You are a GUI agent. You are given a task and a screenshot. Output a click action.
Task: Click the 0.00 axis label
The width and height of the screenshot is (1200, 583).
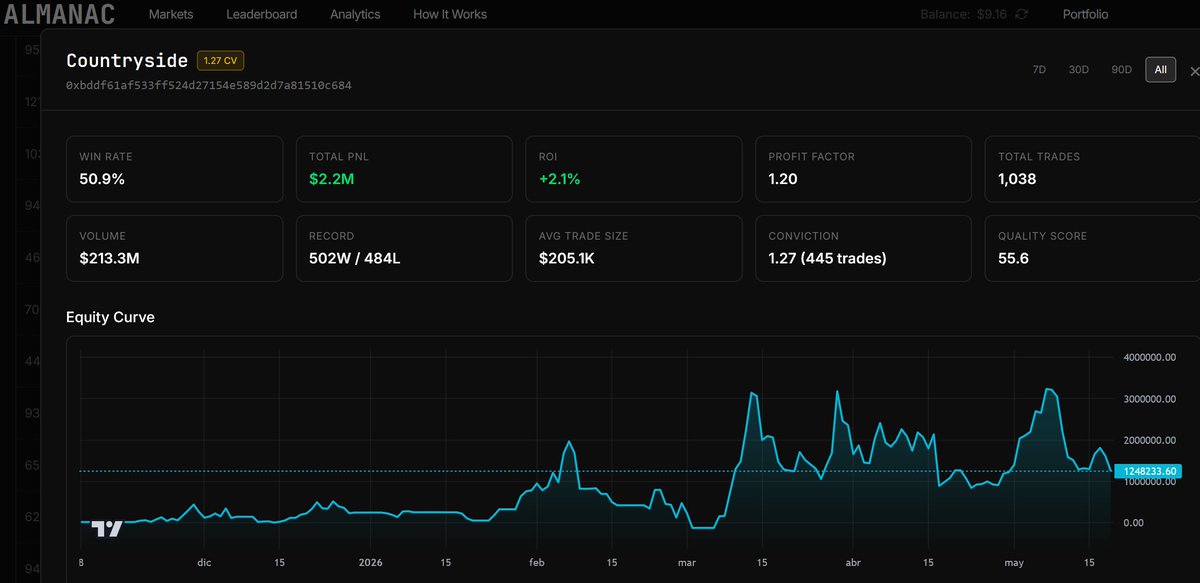(1133, 523)
